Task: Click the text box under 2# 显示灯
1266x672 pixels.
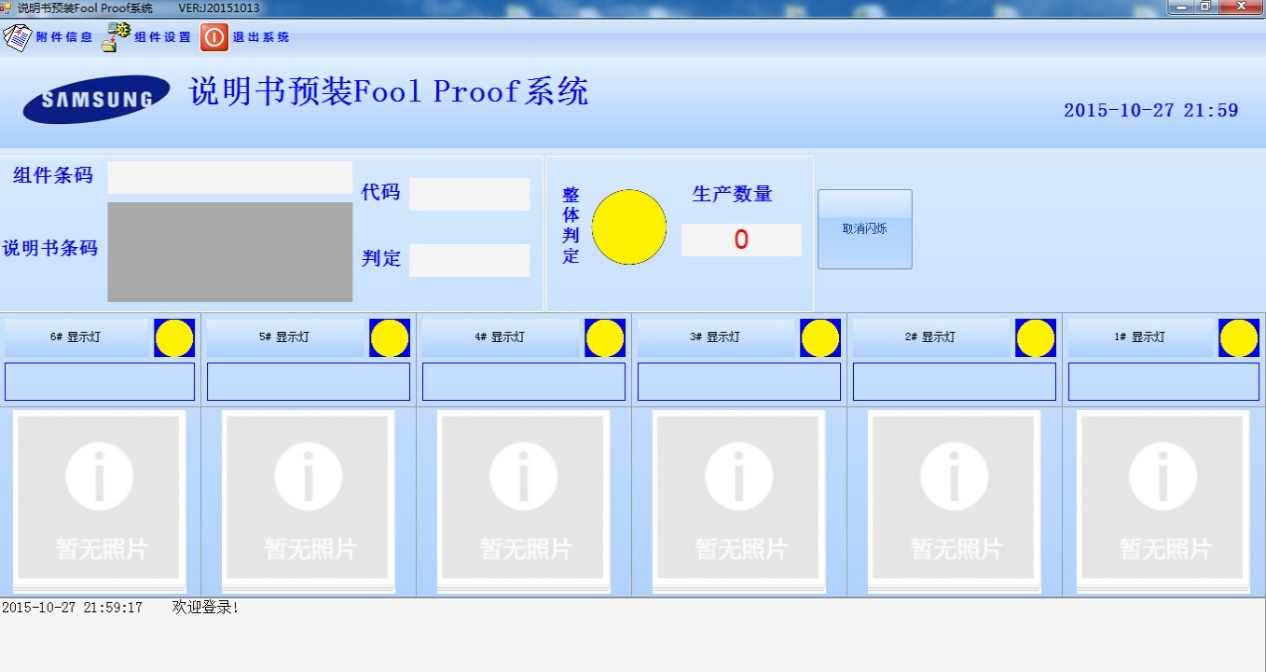Action: coord(955,382)
